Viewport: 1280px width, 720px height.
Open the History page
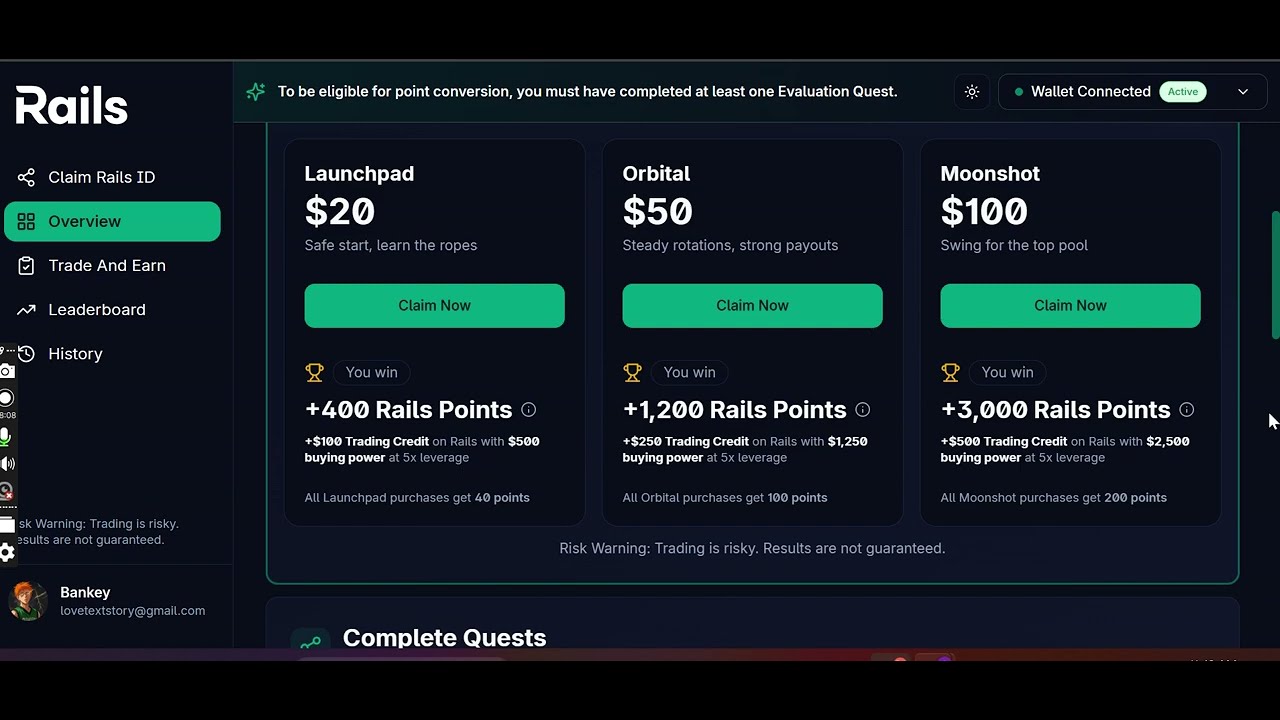[x=75, y=354]
